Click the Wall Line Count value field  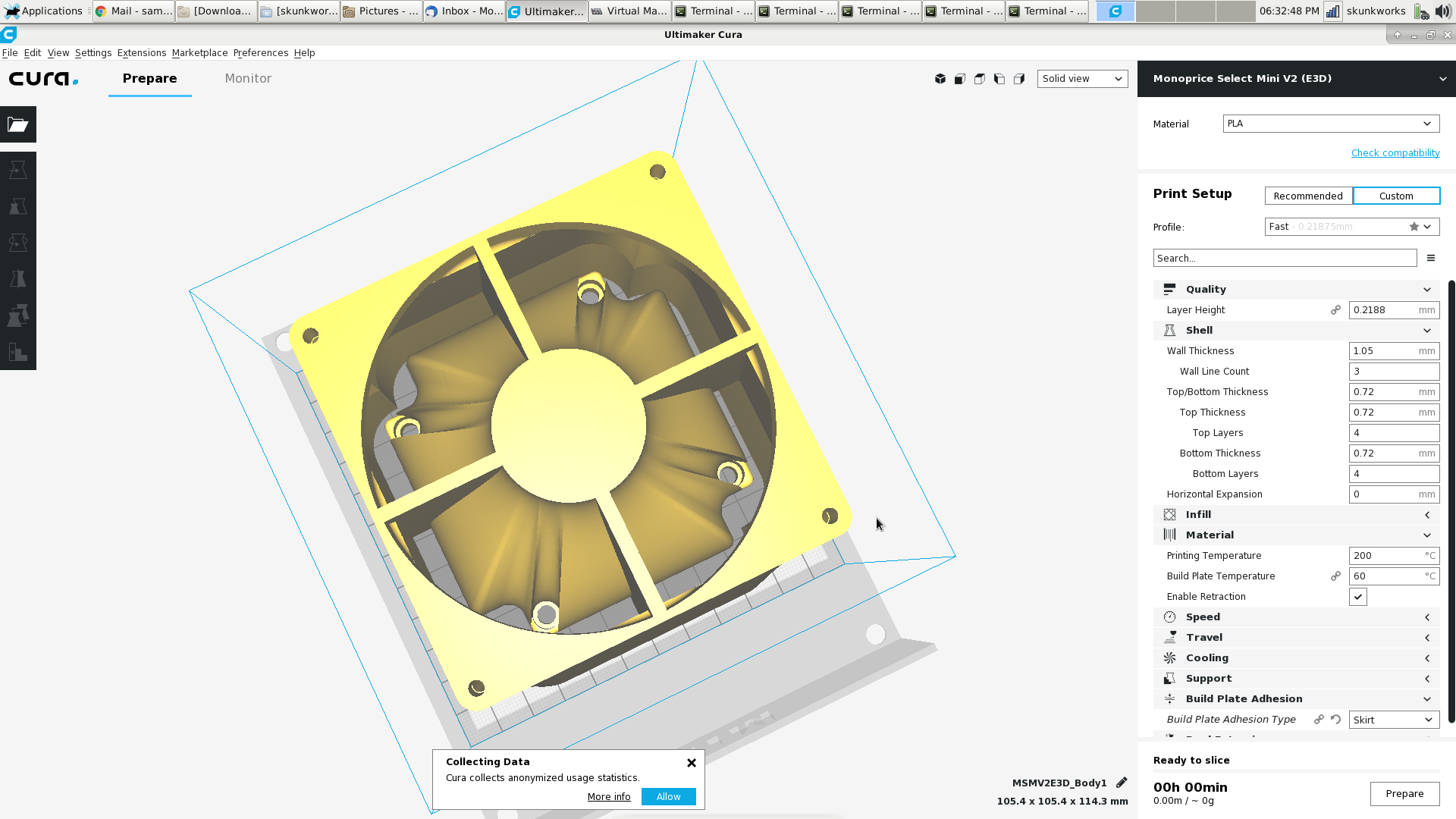[1394, 372]
